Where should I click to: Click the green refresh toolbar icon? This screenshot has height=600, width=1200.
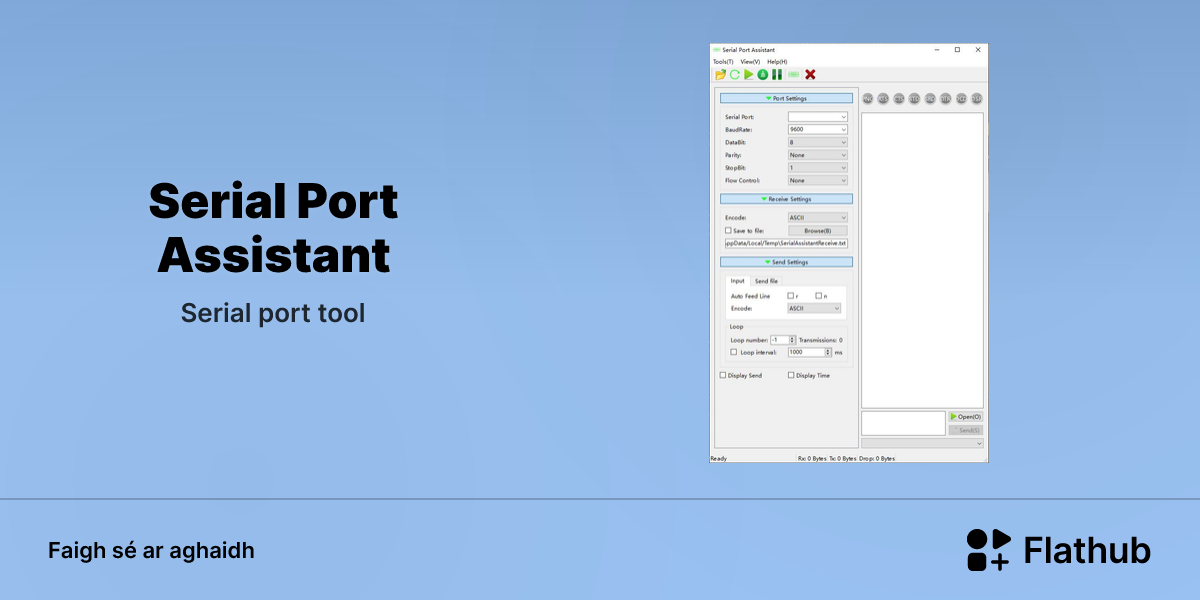click(734, 74)
